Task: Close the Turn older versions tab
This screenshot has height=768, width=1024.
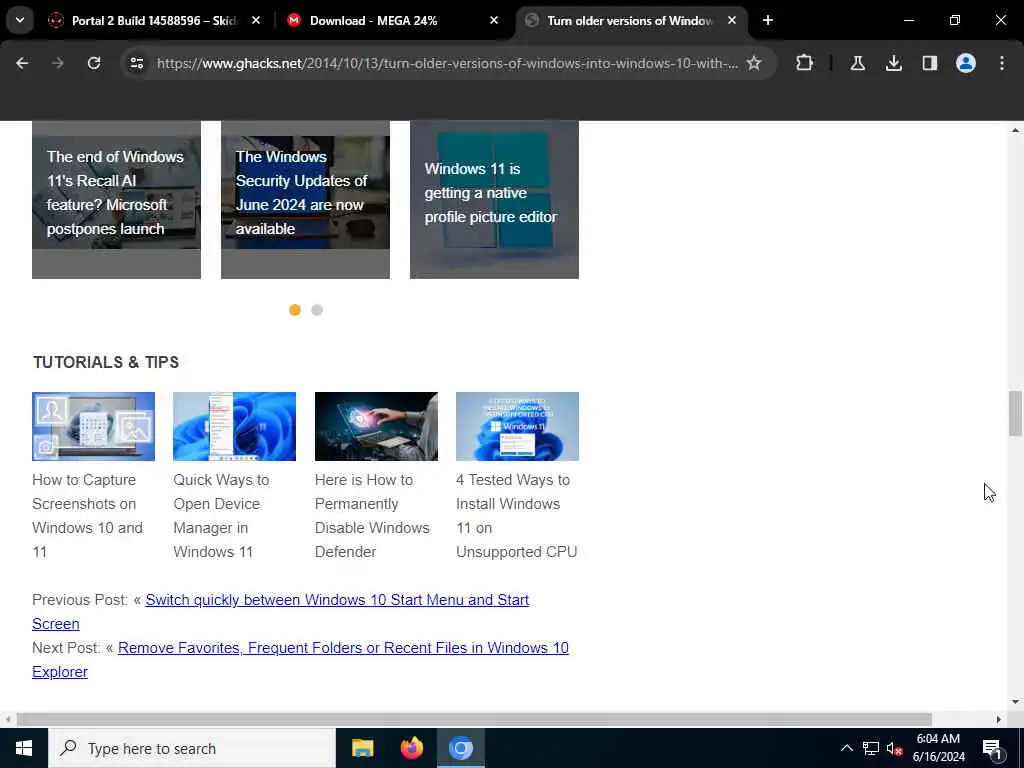Action: click(x=732, y=20)
